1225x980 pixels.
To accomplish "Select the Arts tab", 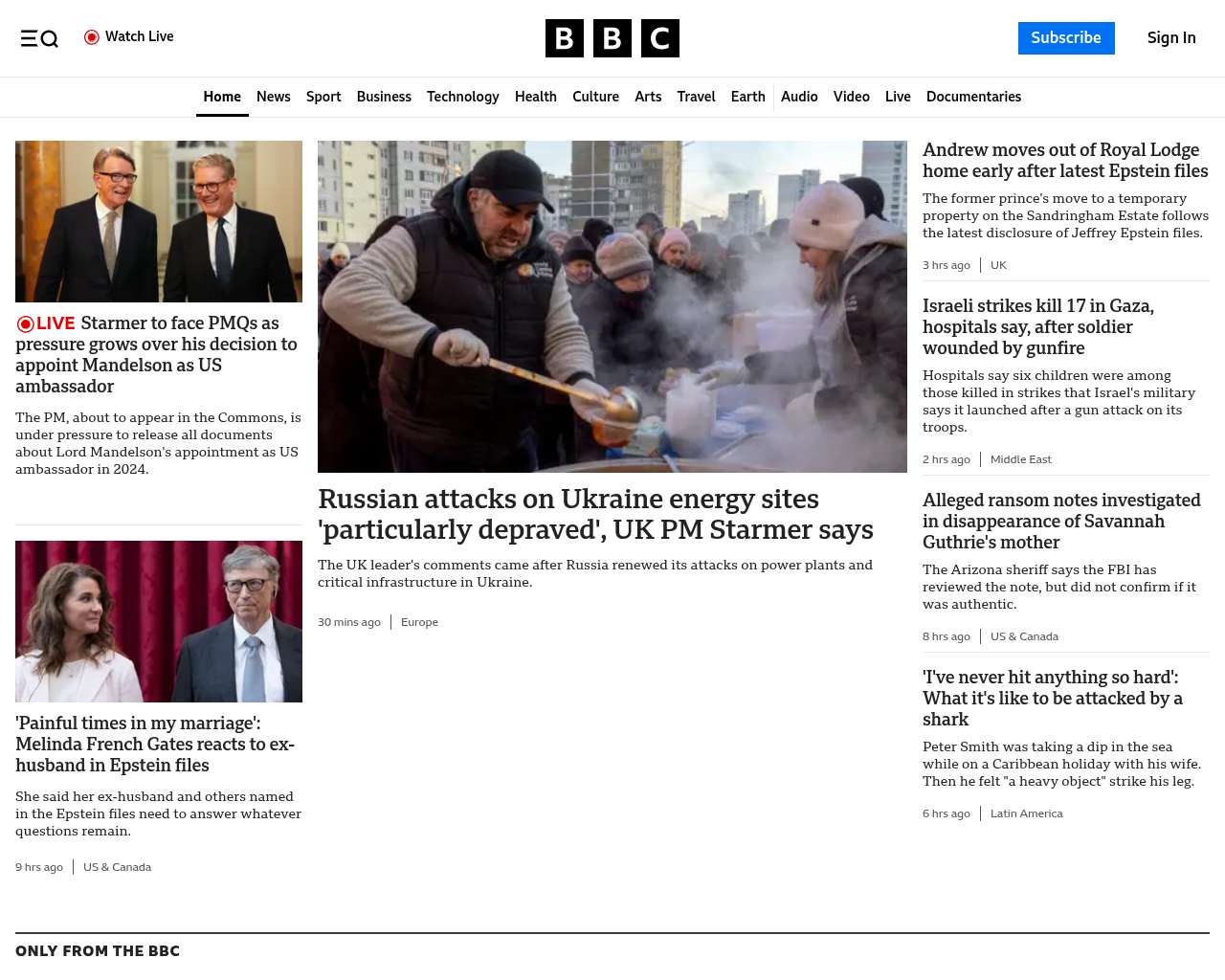I will tap(648, 97).
